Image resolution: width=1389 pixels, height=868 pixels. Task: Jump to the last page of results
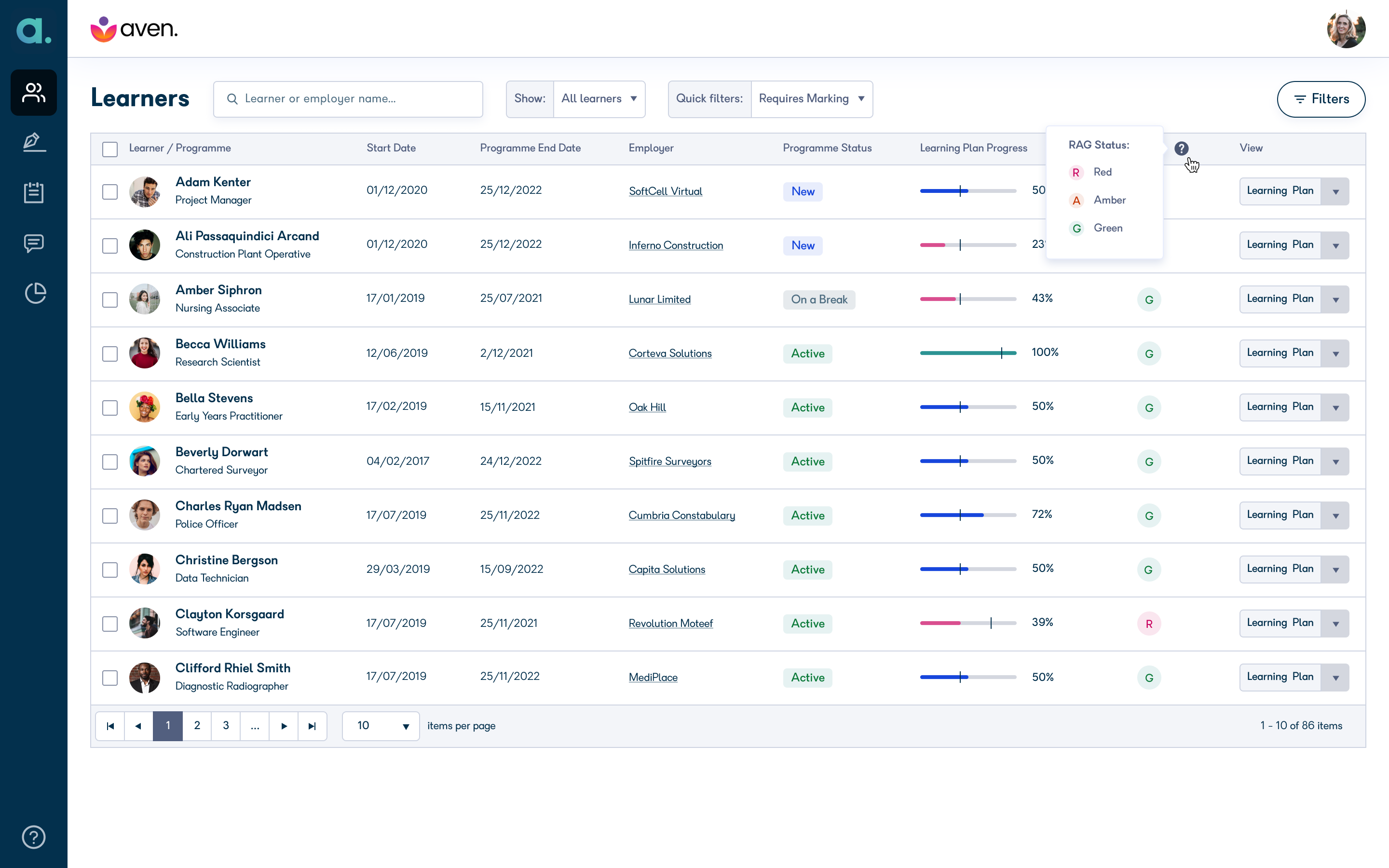pos(312,726)
